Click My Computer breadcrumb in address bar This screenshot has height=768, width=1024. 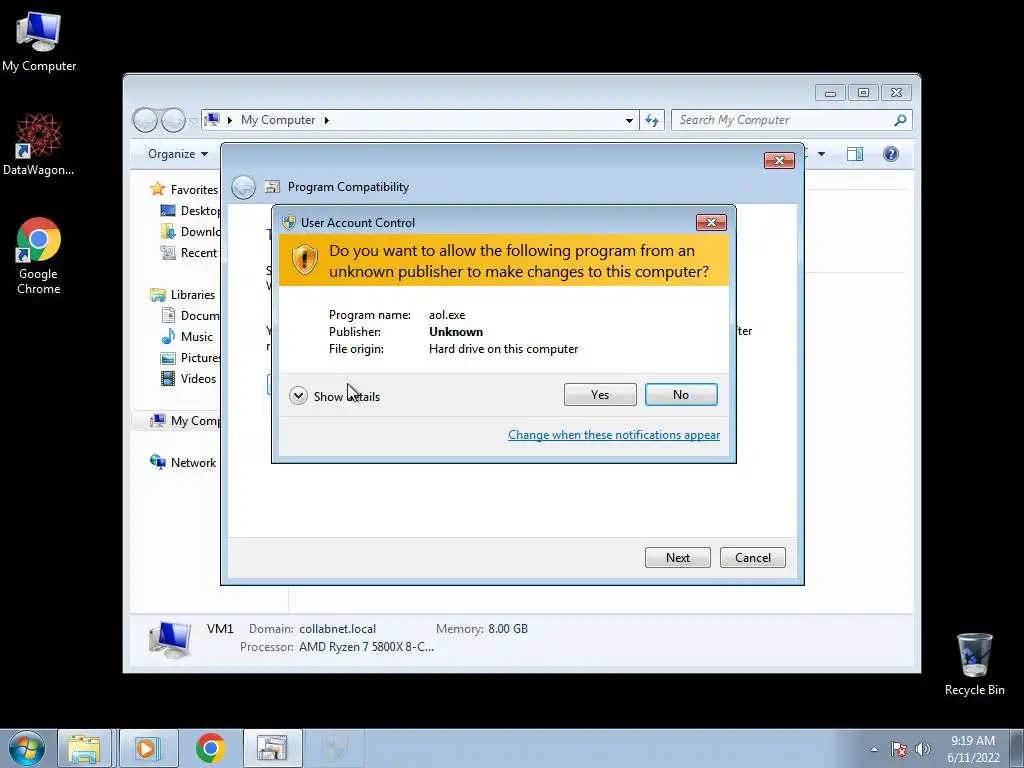278,120
